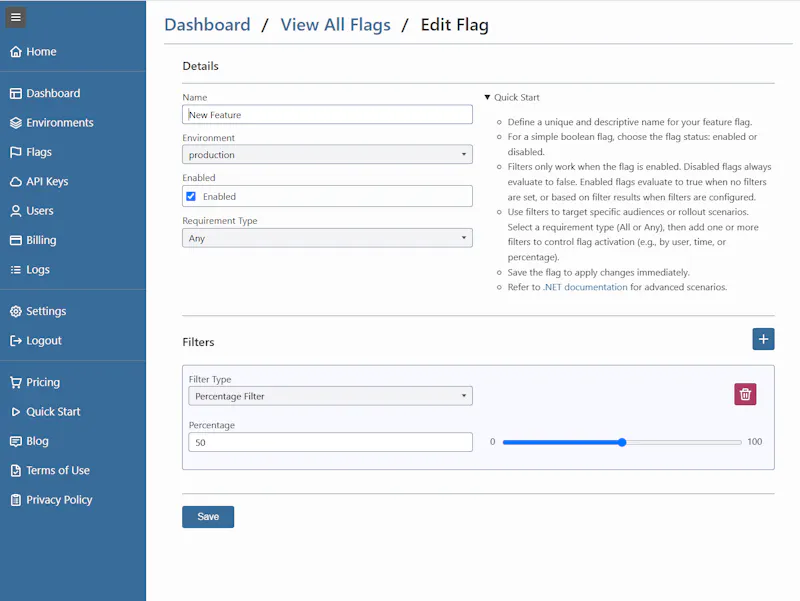Click the Billing card icon
This screenshot has width=800, height=601.
(x=16, y=240)
